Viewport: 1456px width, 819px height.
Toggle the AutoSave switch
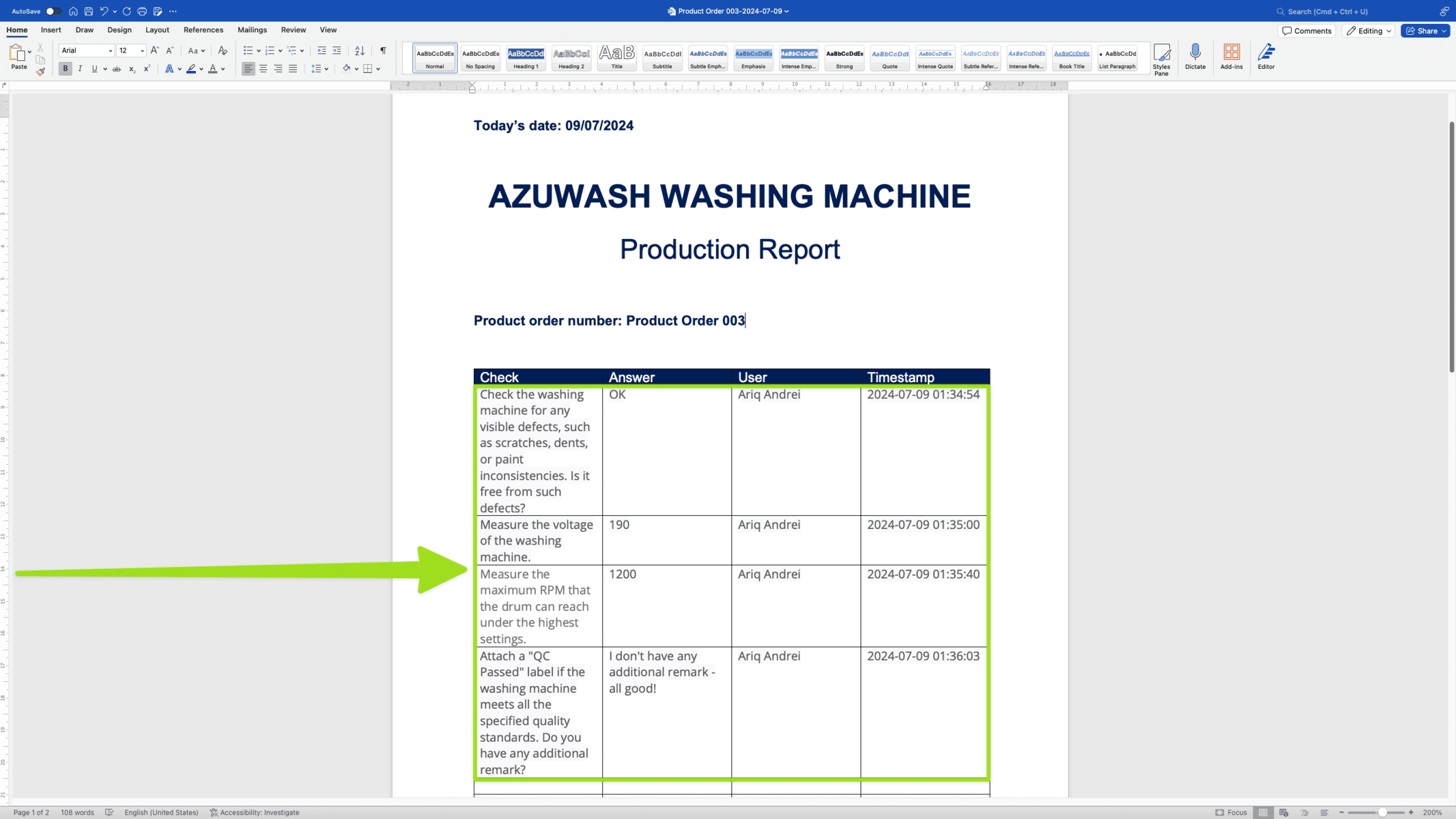click(53, 11)
